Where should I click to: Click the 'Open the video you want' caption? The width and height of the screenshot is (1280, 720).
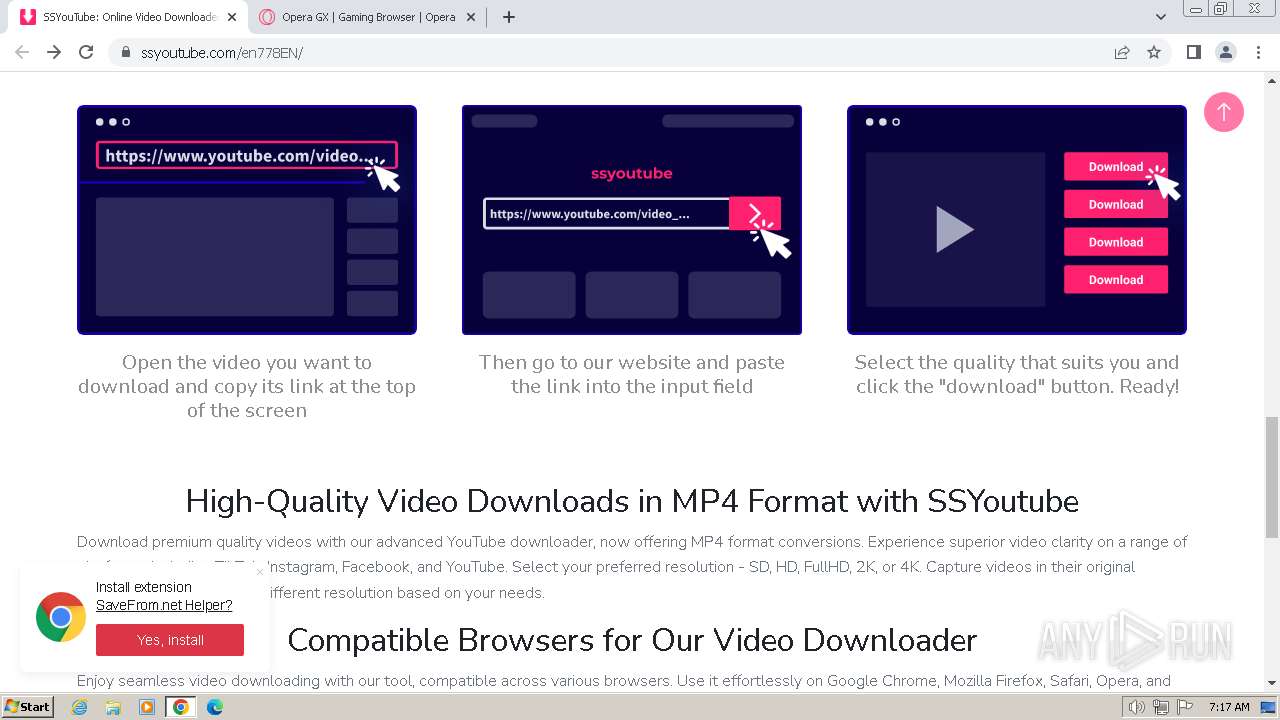(247, 386)
